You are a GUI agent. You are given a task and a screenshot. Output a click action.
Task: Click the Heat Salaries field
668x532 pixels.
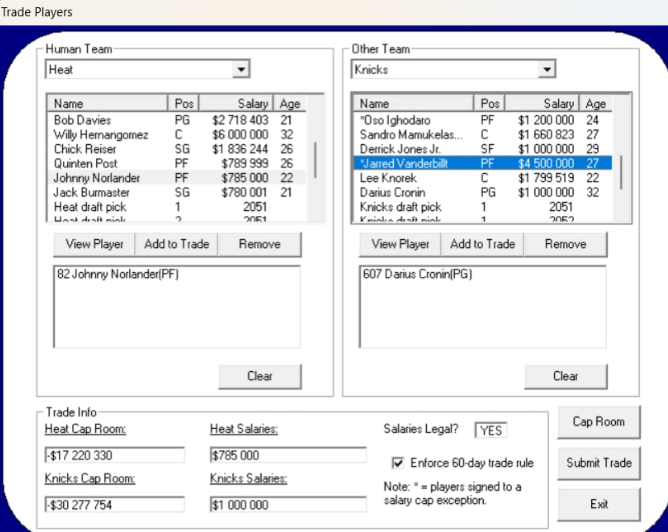pos(288,455)
